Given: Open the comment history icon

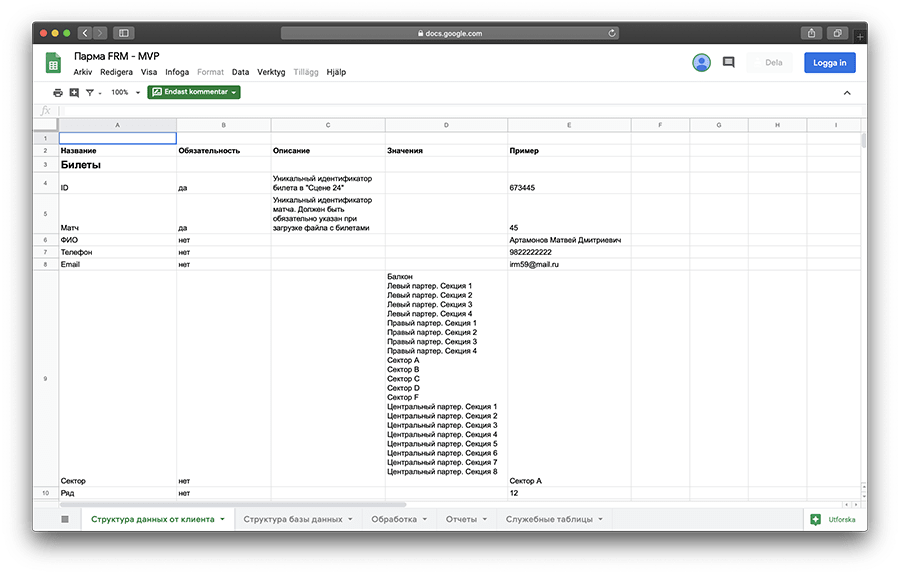Looking at the screenshot, I should pos(728,62).
